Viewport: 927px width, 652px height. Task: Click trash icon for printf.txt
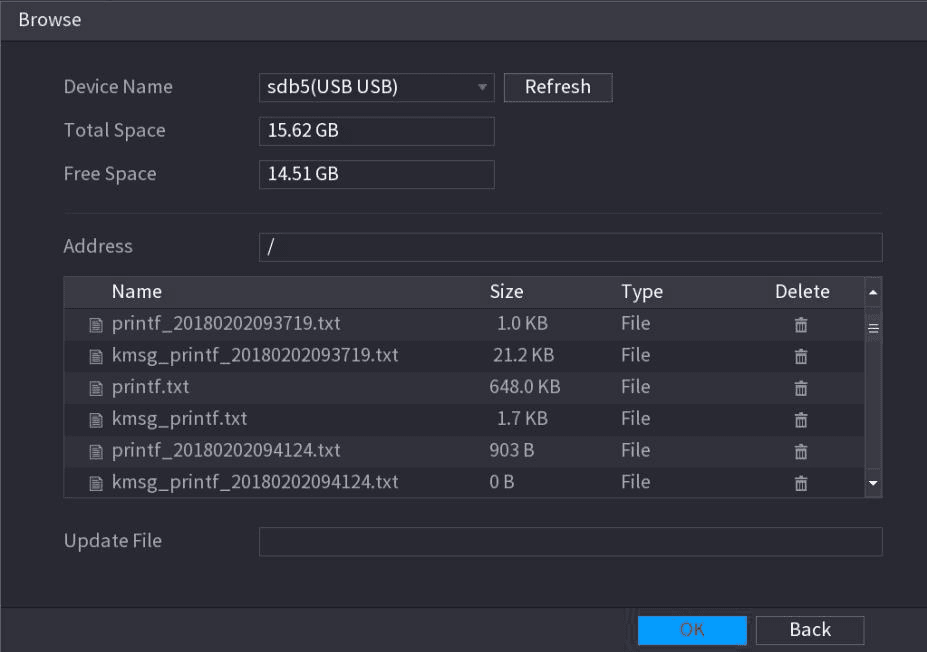(800, 388)
